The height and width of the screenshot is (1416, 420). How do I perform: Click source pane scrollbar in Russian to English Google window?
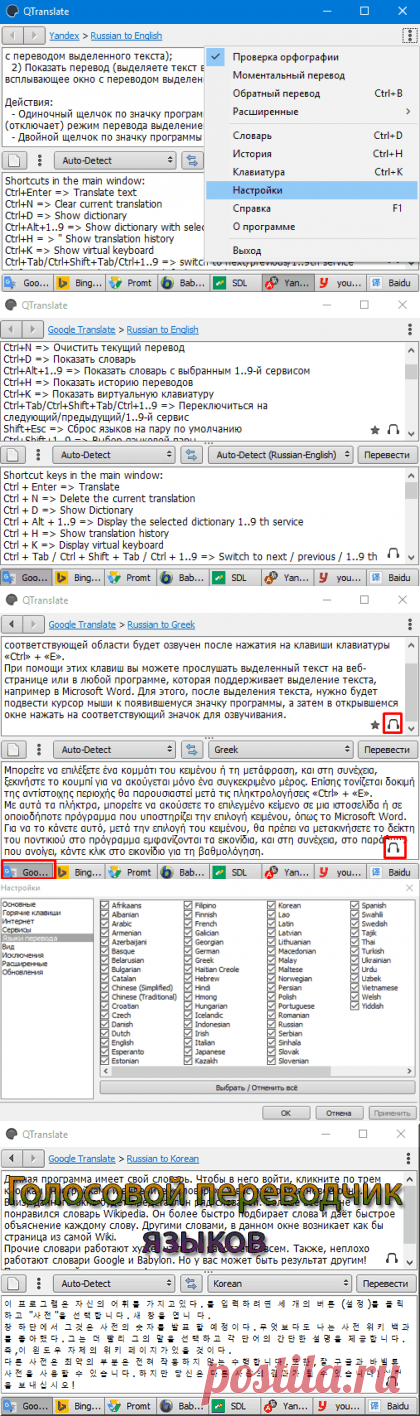tap(410, 390)
